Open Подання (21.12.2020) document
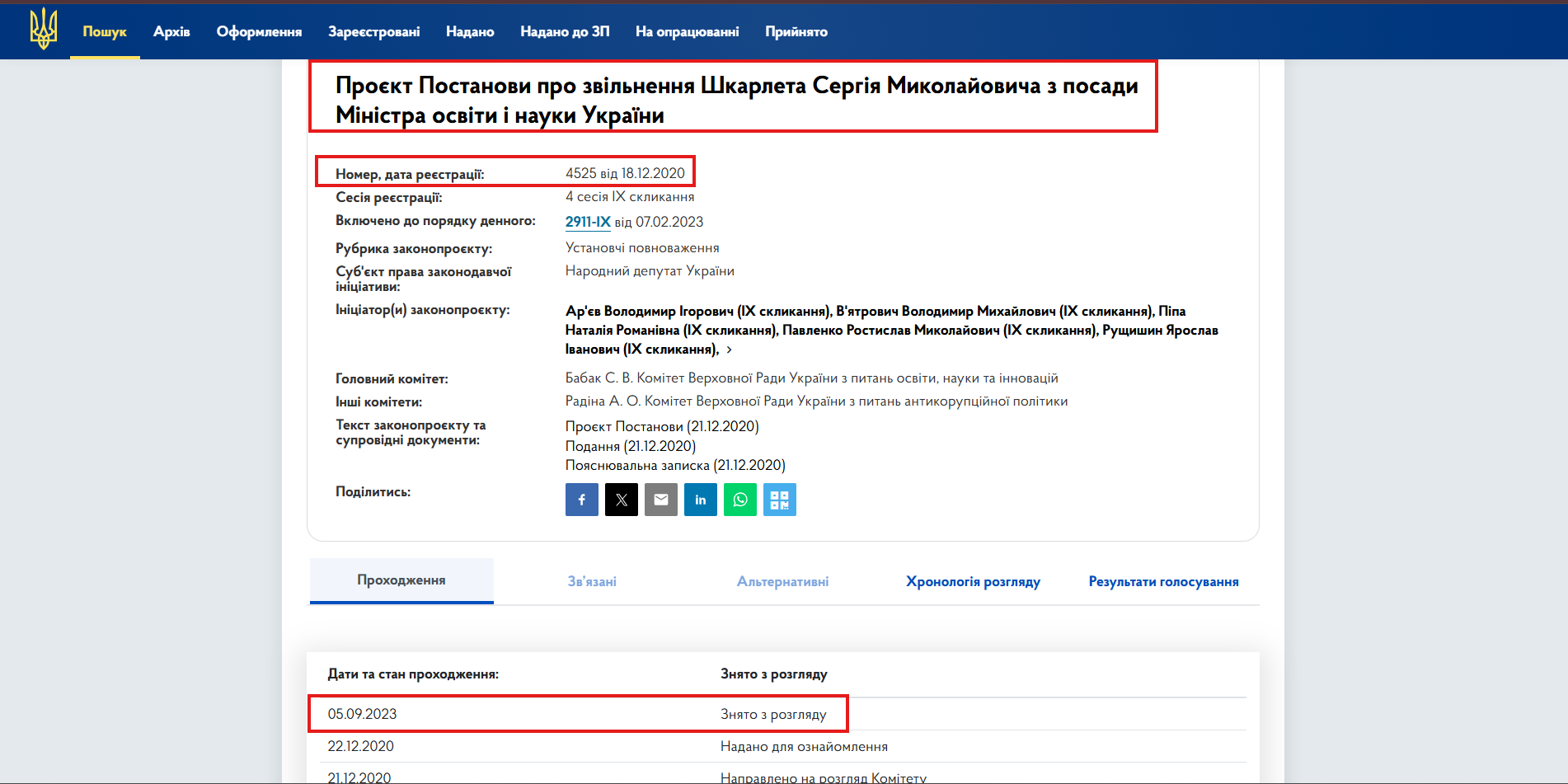The image size is (1568, 784). point(631,446)
